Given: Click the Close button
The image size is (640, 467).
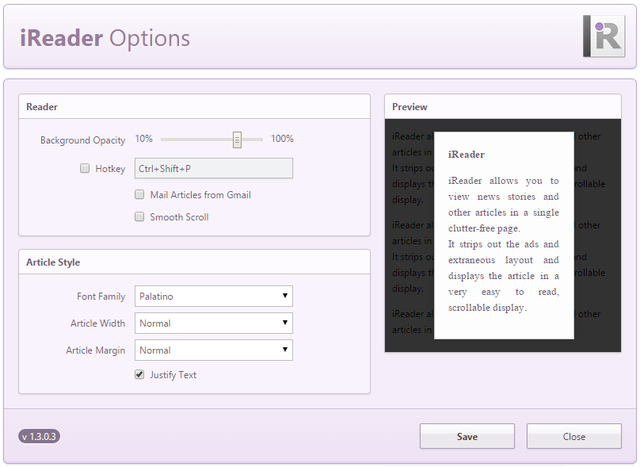Looking at the screenshot, I should tap(574, 436).
